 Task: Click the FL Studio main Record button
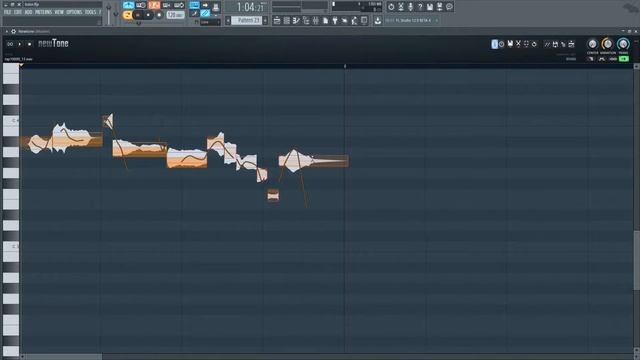159,15
